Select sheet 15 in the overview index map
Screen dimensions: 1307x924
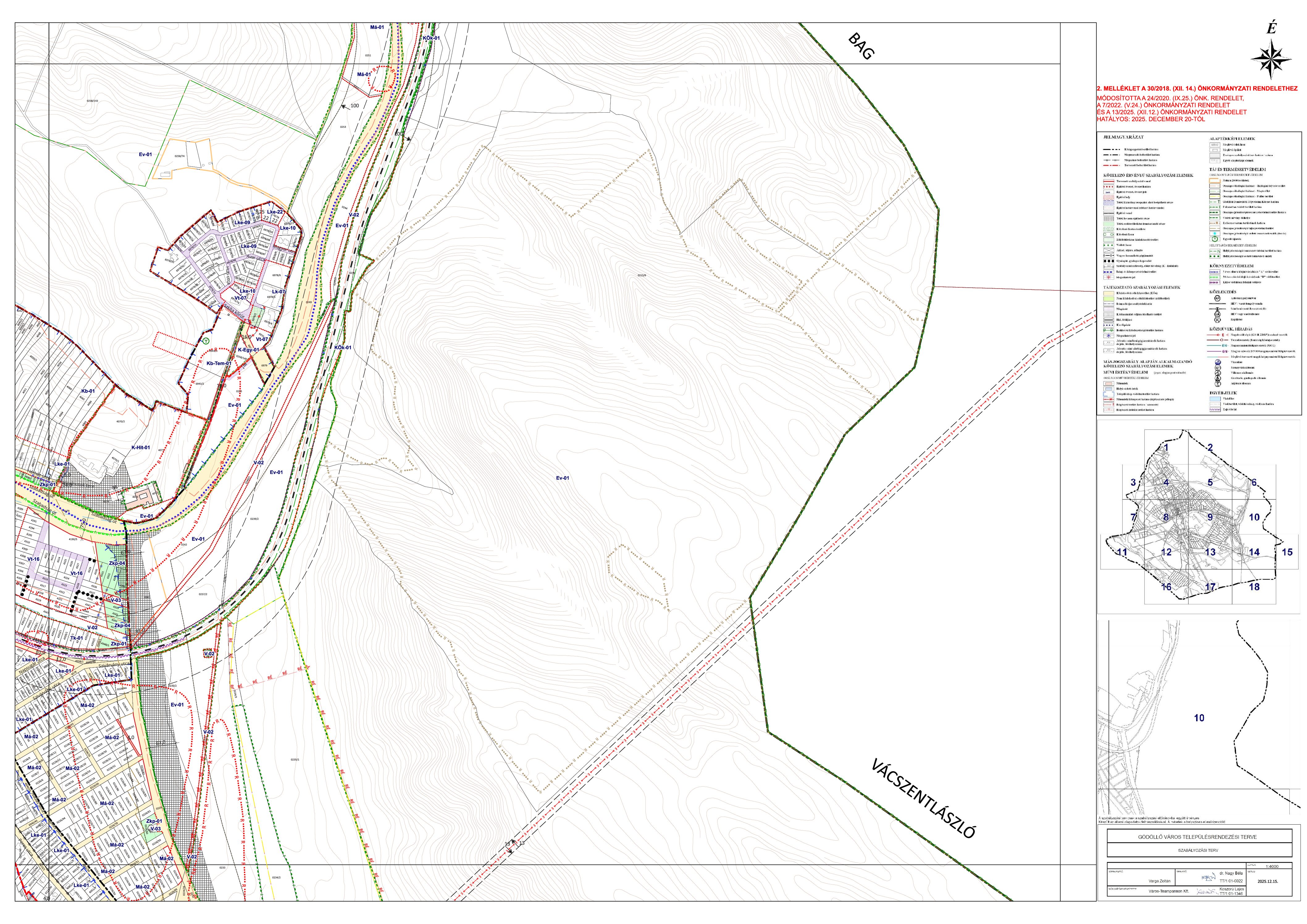(x=1287, y=552)
